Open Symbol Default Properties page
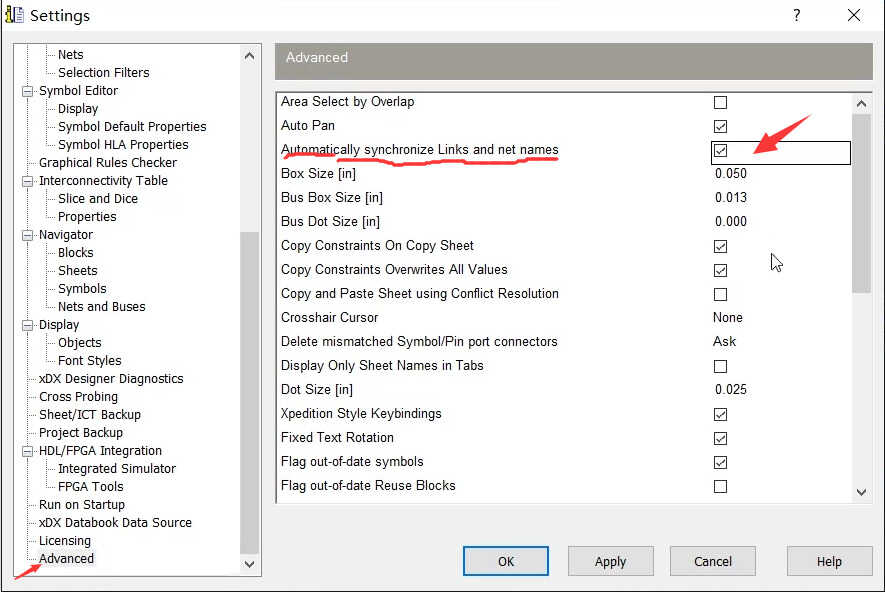This screenshot has height=592, width=885. tap(132, 127)
